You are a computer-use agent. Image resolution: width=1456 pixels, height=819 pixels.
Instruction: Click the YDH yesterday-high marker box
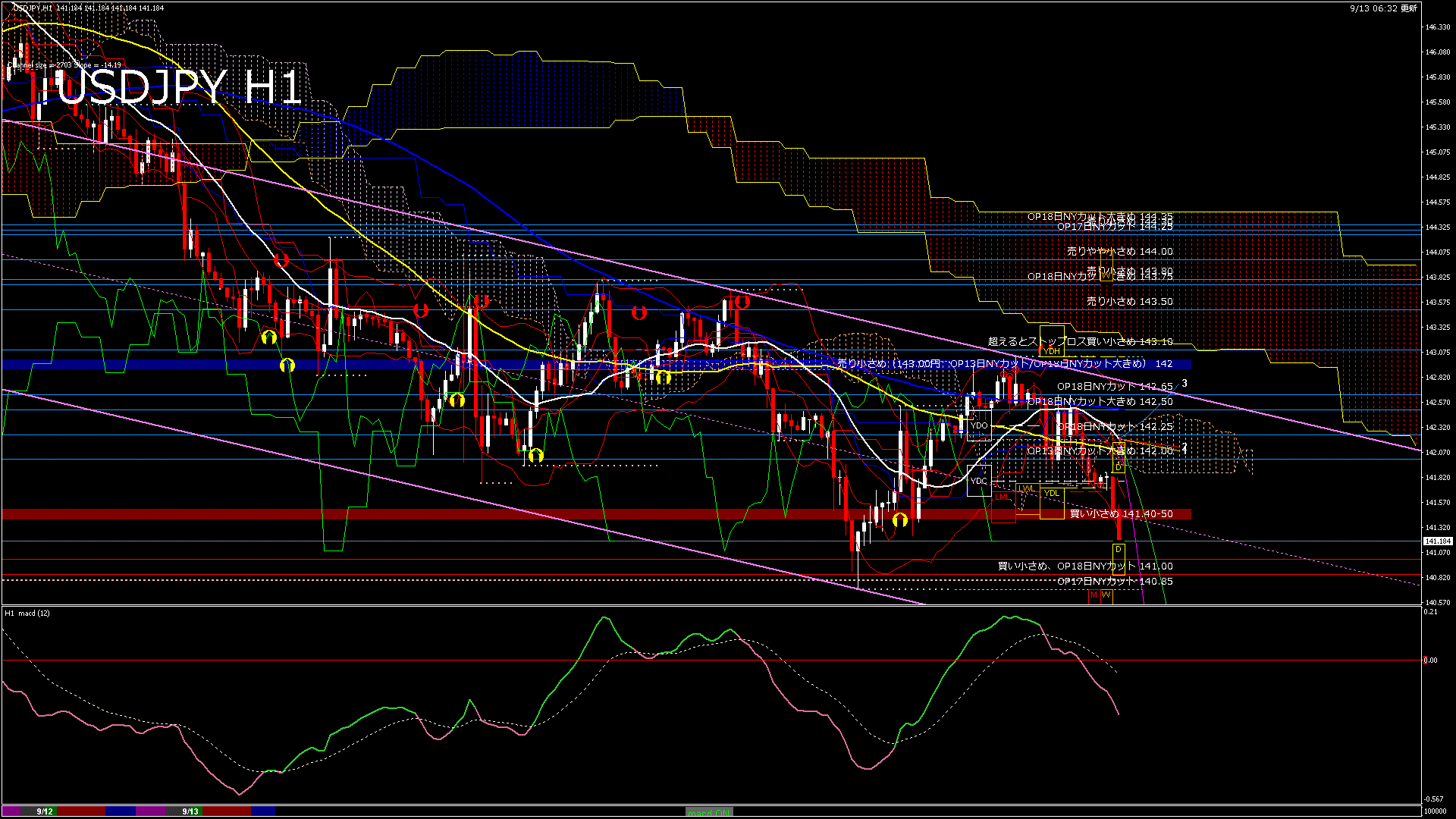coord(1051,351)
